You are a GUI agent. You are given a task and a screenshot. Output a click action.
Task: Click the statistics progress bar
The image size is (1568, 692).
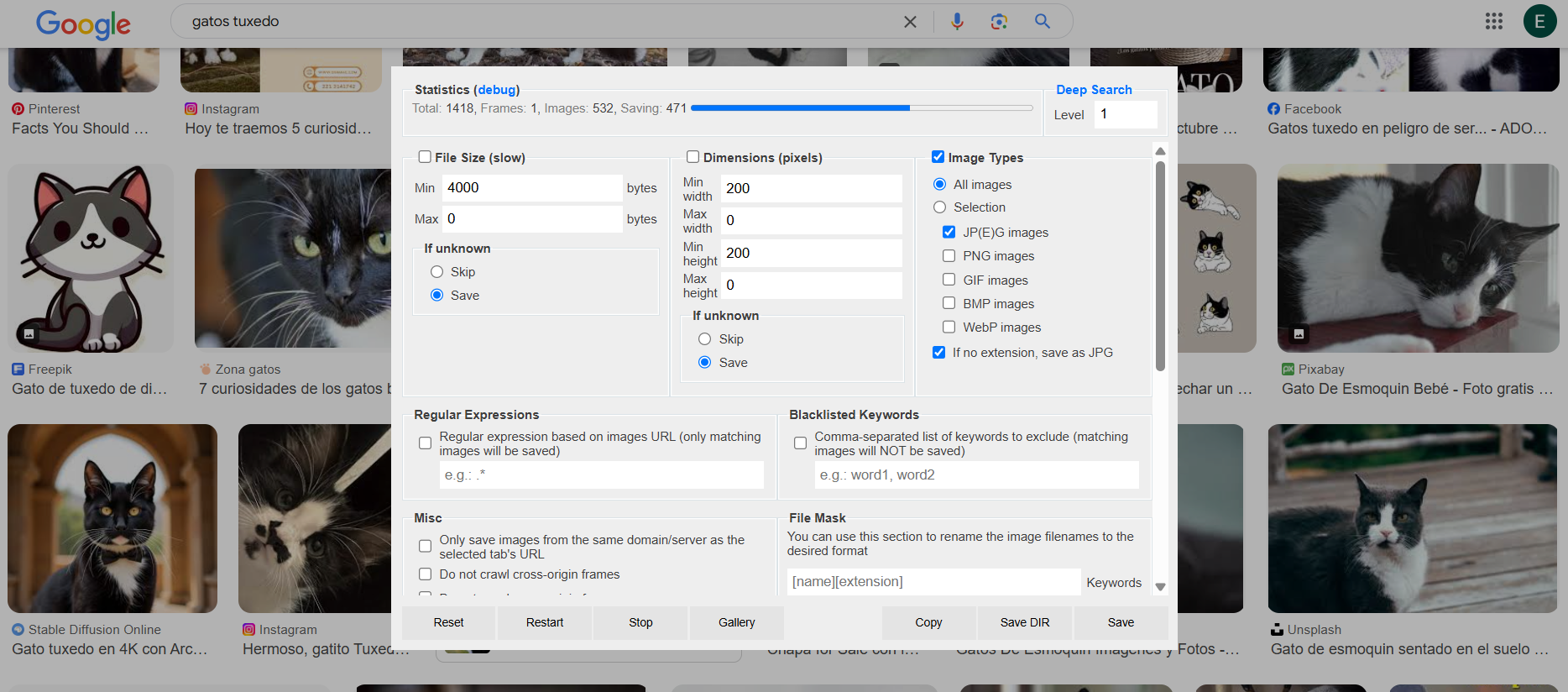click(x=861, y=108)
